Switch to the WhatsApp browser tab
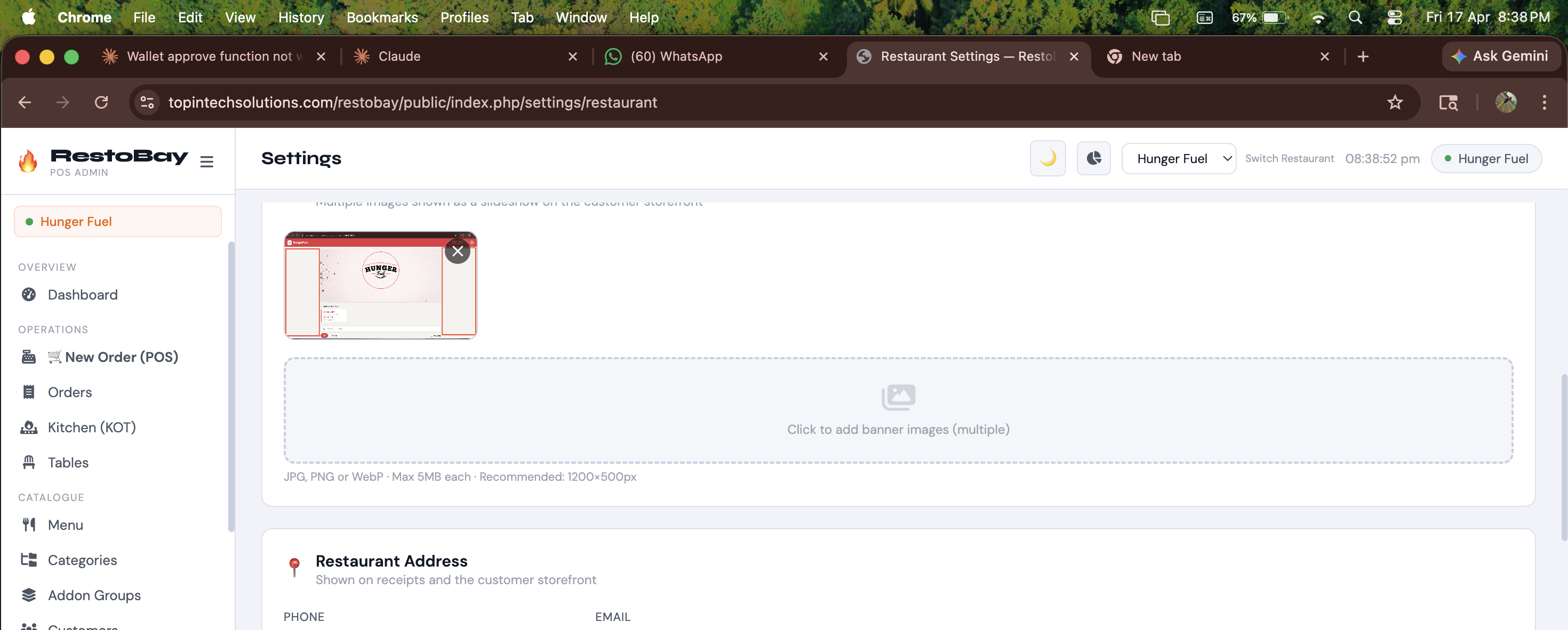The image size is (1568, 630). (x=676, y=56)
